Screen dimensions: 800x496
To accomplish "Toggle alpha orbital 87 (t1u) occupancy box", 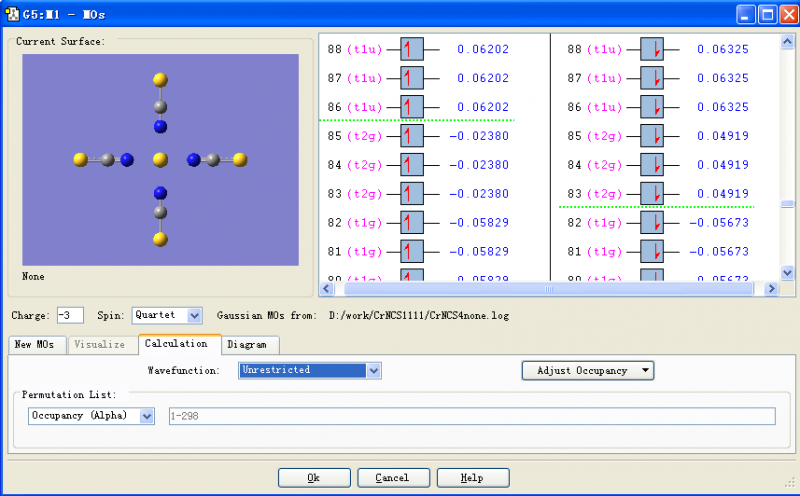I will point(412,78).
